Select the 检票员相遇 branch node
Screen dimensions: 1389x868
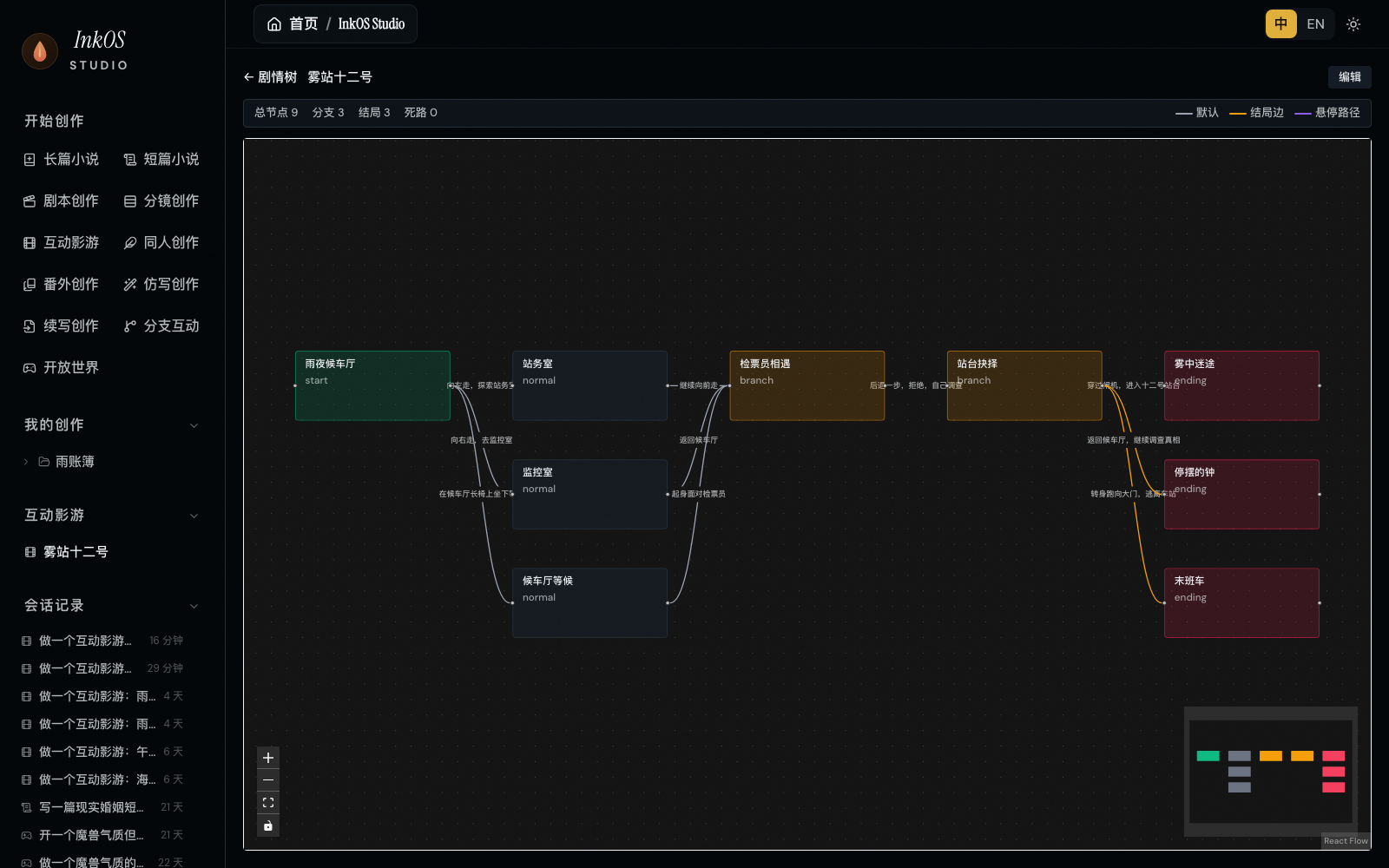[x=807, y=385]
